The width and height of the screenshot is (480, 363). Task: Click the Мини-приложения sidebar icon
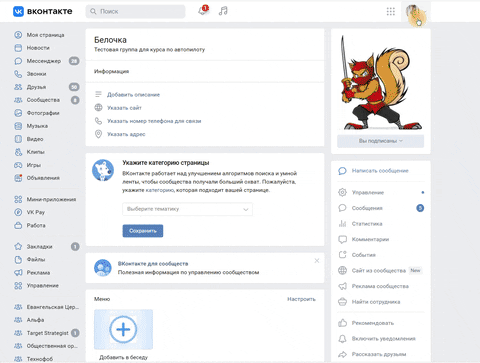click(x=18, y=199)
